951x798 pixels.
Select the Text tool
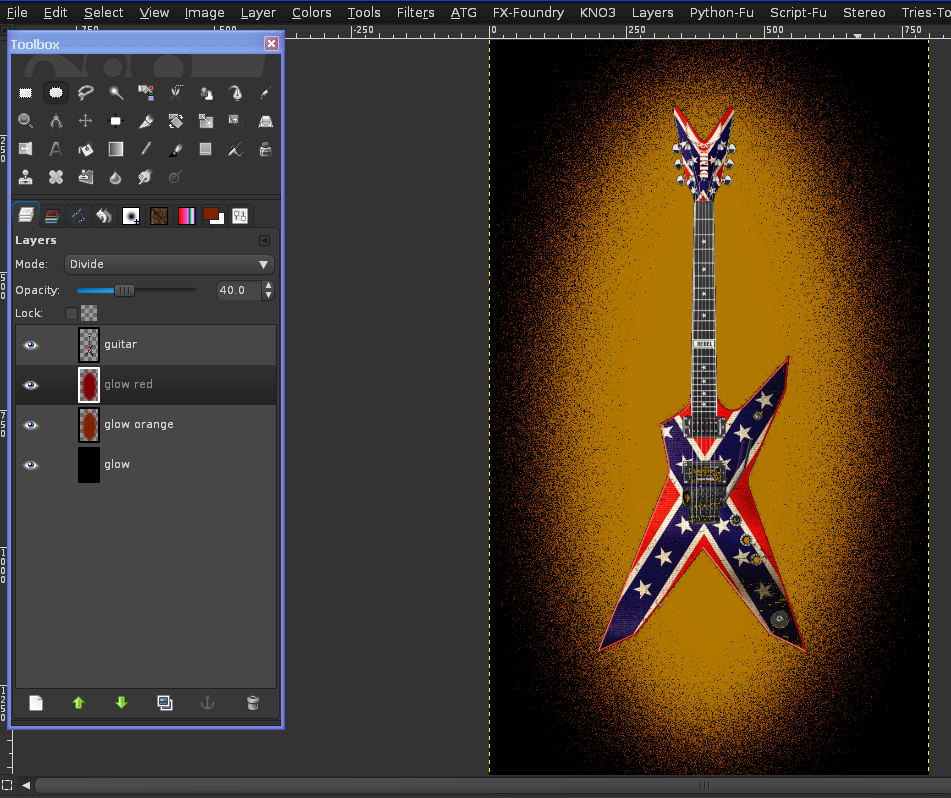click(55, 149)
